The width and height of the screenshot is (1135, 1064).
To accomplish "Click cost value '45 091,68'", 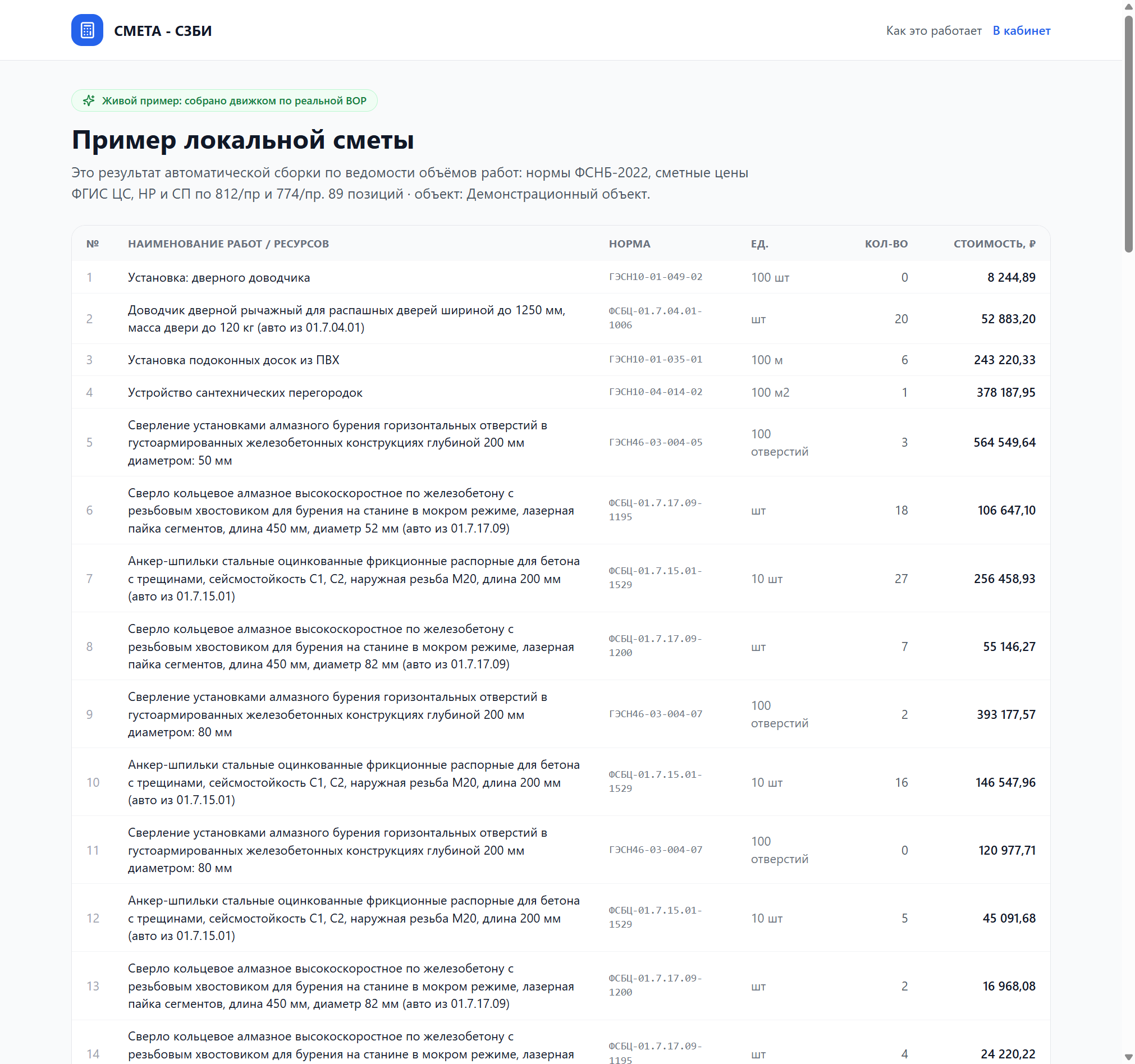I will click(x=1008, y=919).
